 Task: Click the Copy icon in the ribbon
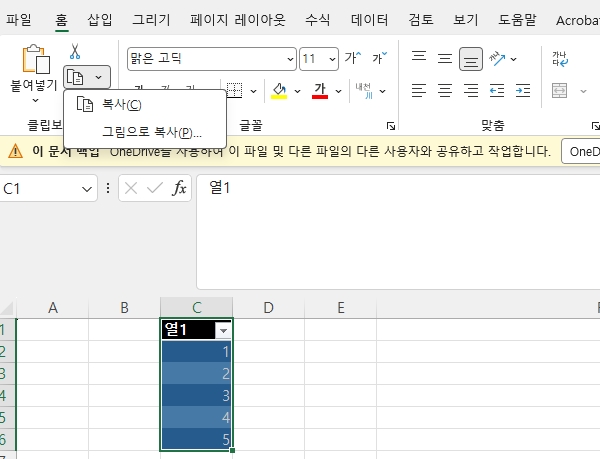[x=75, y=77]
